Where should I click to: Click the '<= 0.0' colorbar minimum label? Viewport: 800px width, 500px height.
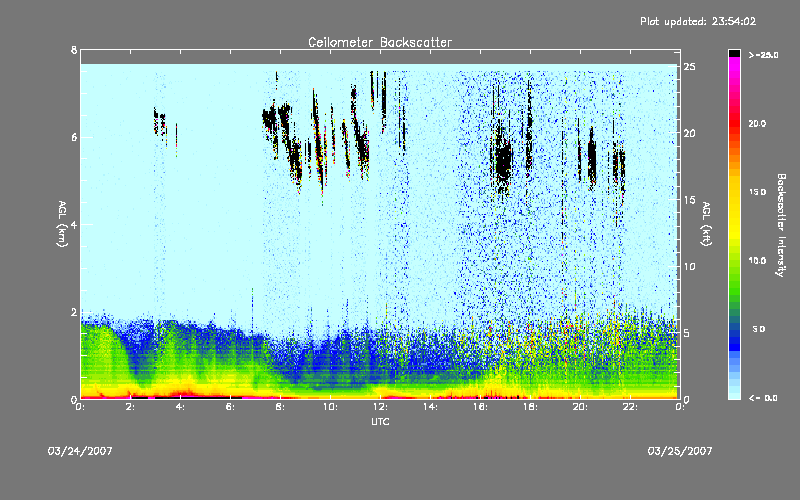763,398
